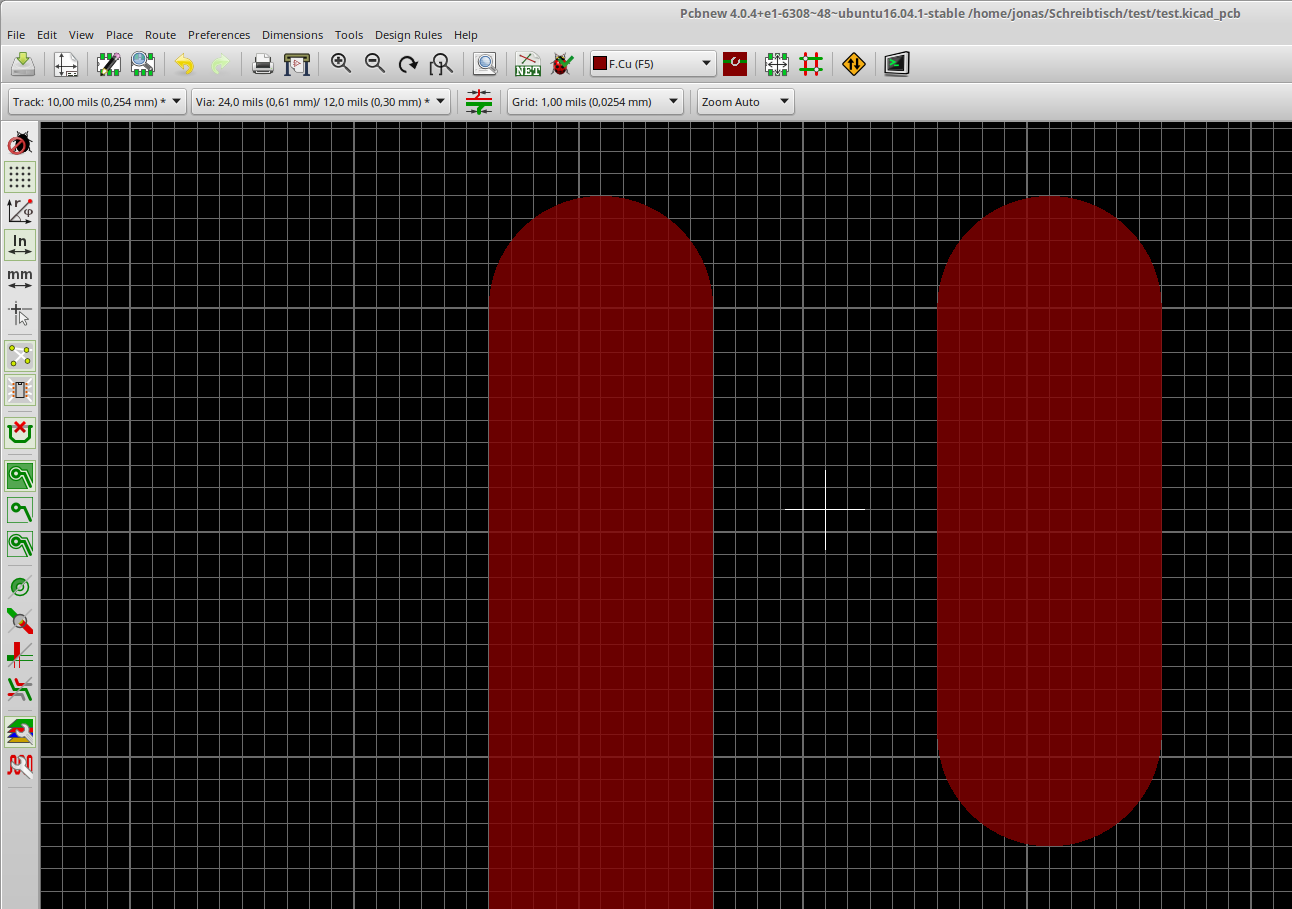
Task: Run the design rules check ladybug
Action: coord(562,65)
